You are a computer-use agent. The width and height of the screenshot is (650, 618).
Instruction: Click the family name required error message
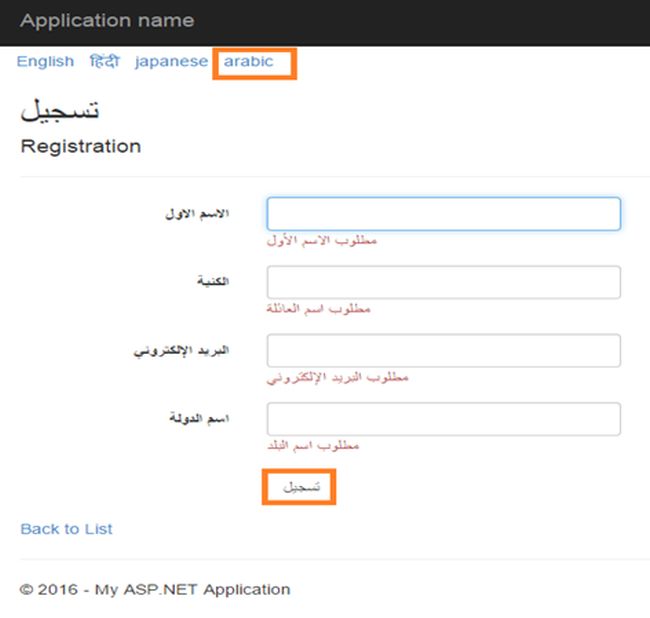click(x=318, y=309)
